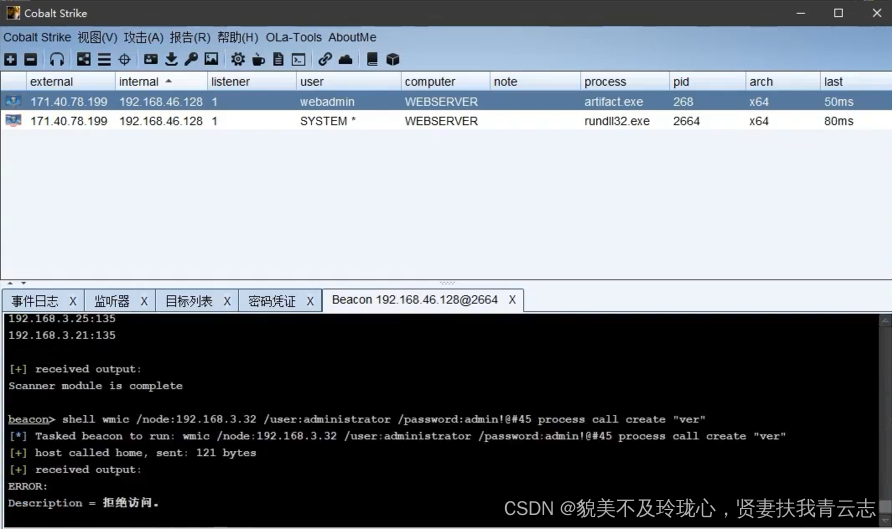Screen dimensions: 892x529
Task: Switch to pivot graph view icon
Action: pyautogui.click(x=84, y=59)
